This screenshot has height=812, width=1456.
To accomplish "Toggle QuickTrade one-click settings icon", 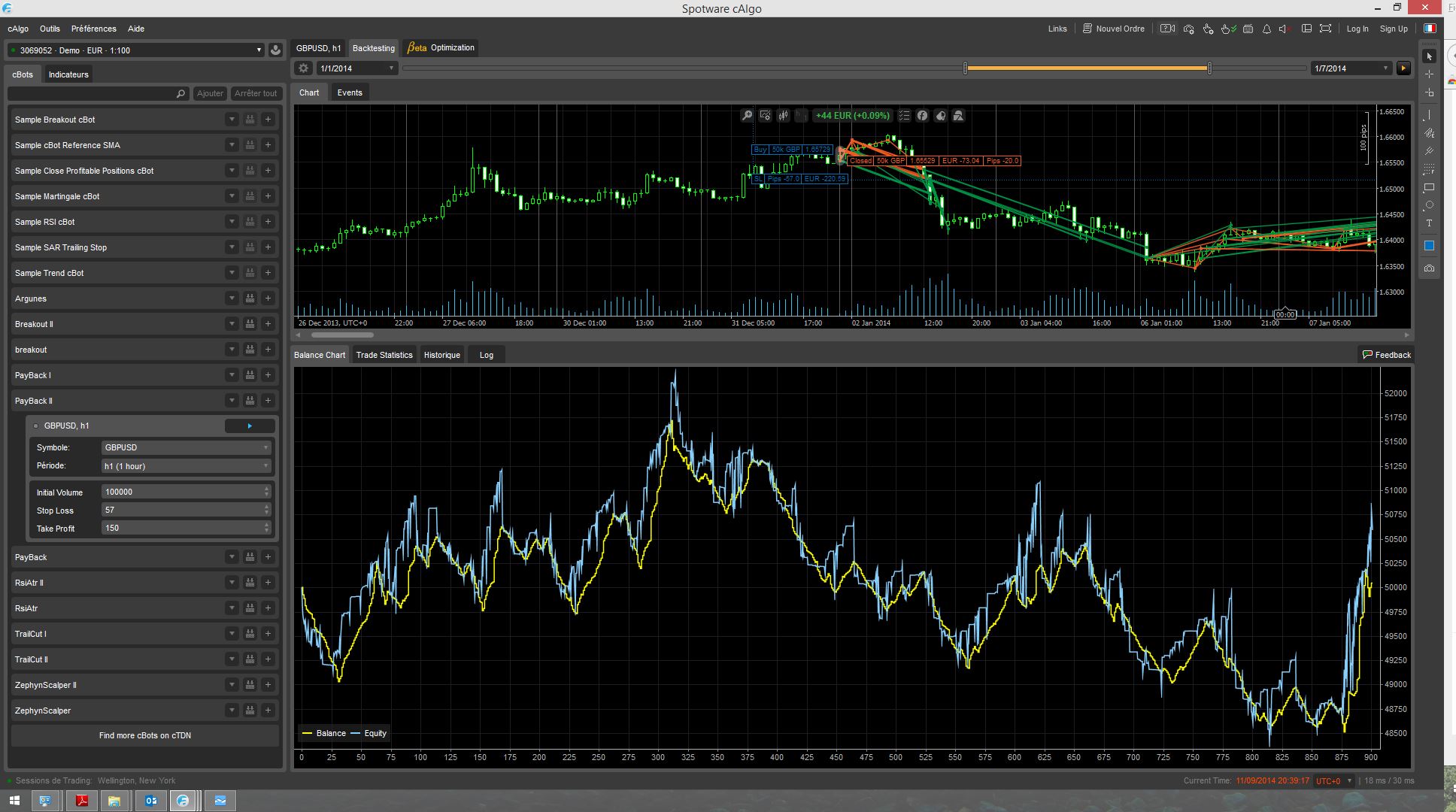I will [1208, 29].
